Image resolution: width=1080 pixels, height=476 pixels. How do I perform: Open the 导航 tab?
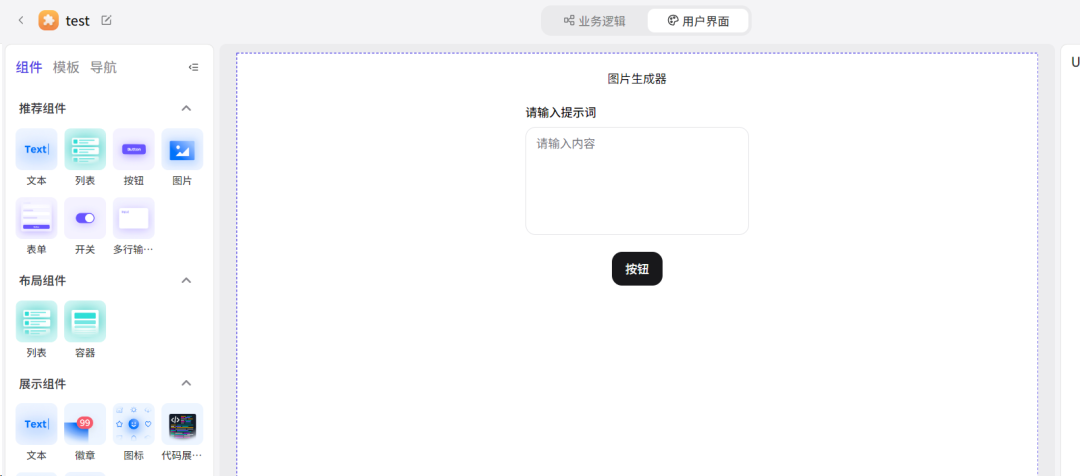click(x=103, y=68)
